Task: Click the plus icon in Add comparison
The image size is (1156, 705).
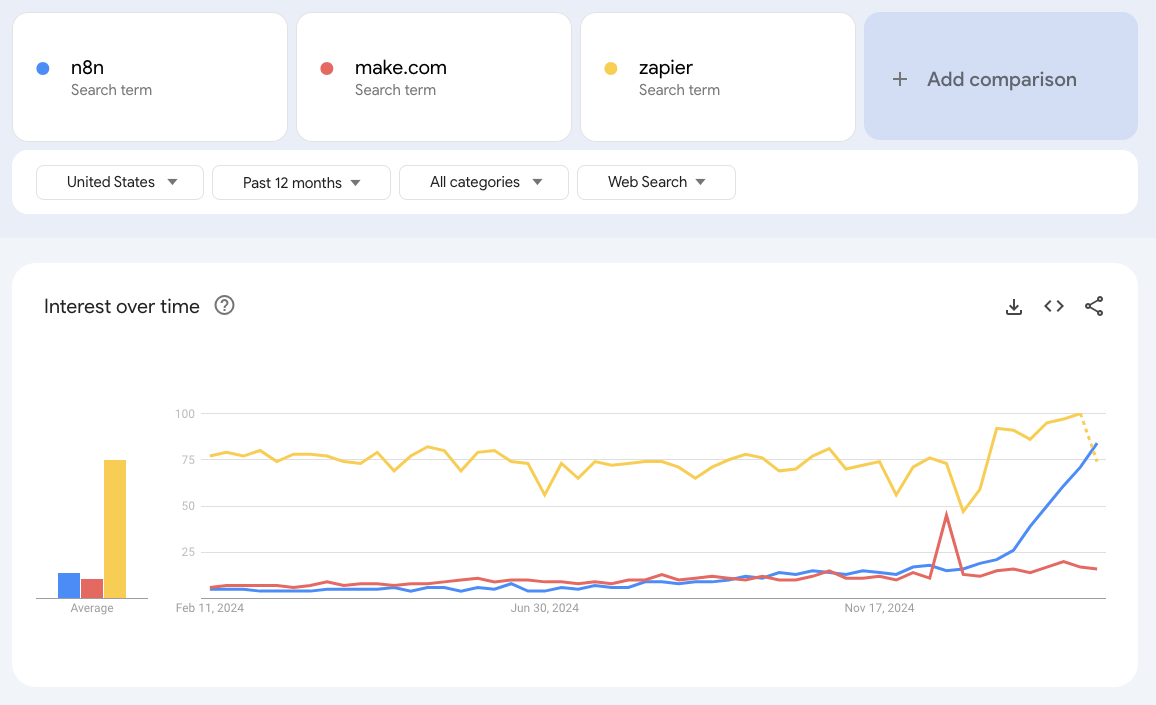Action: [x=900, y=79]
